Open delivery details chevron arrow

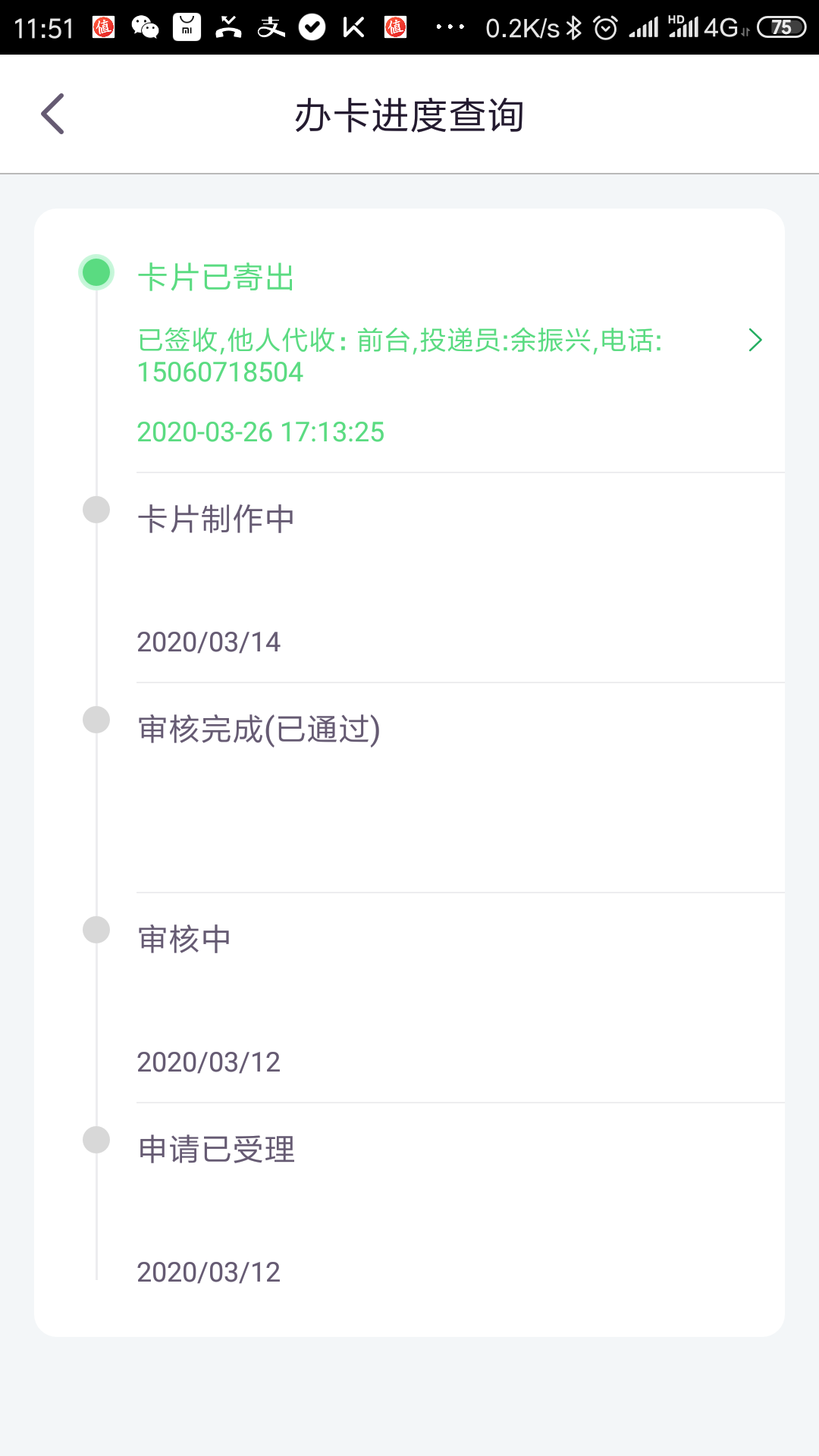pos(755,340)
